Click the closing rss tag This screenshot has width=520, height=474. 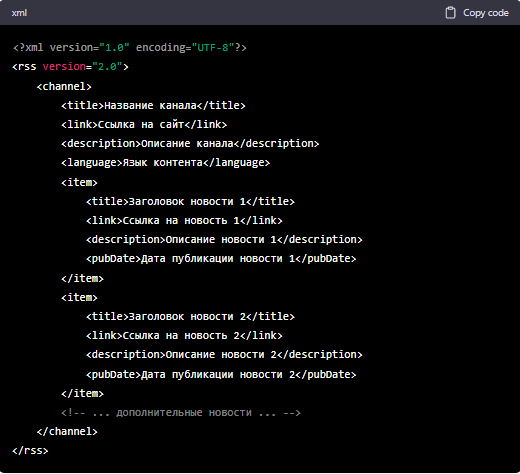pyautogui.click(x=30, y=451)
